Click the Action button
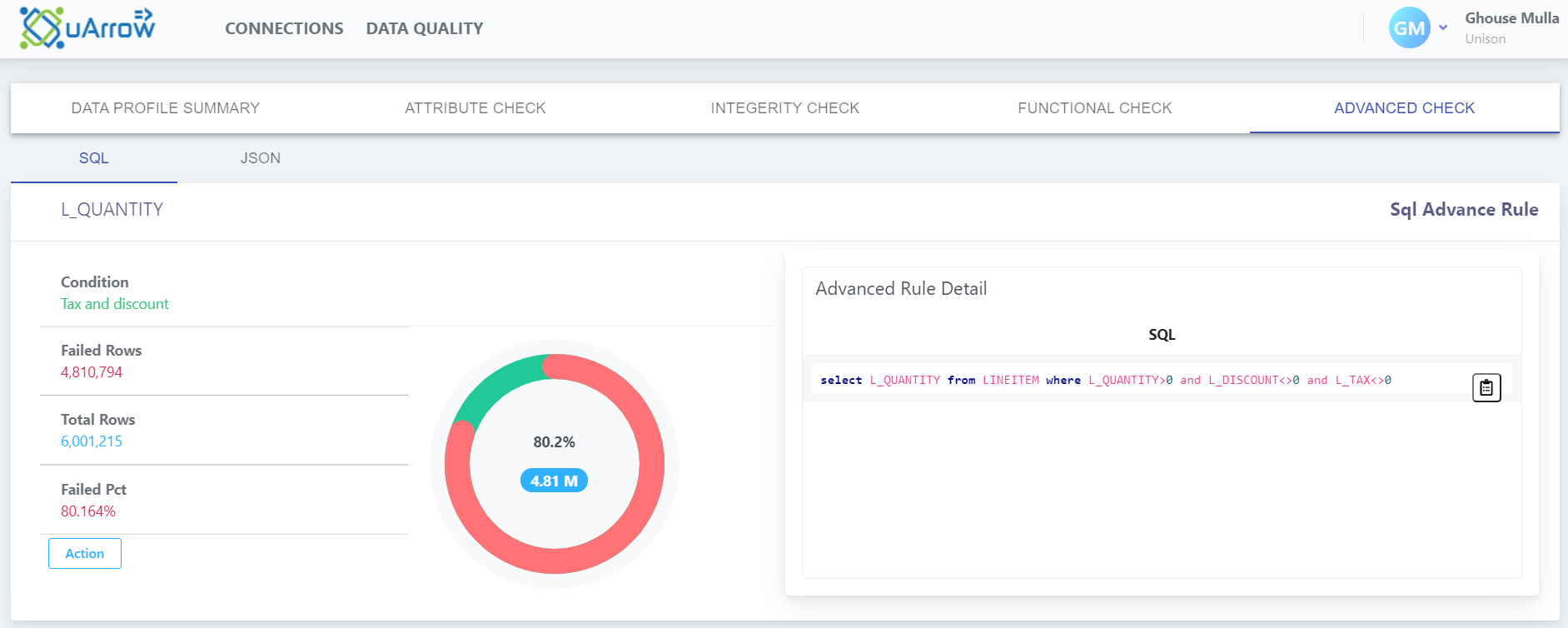 tap(85, 554)
